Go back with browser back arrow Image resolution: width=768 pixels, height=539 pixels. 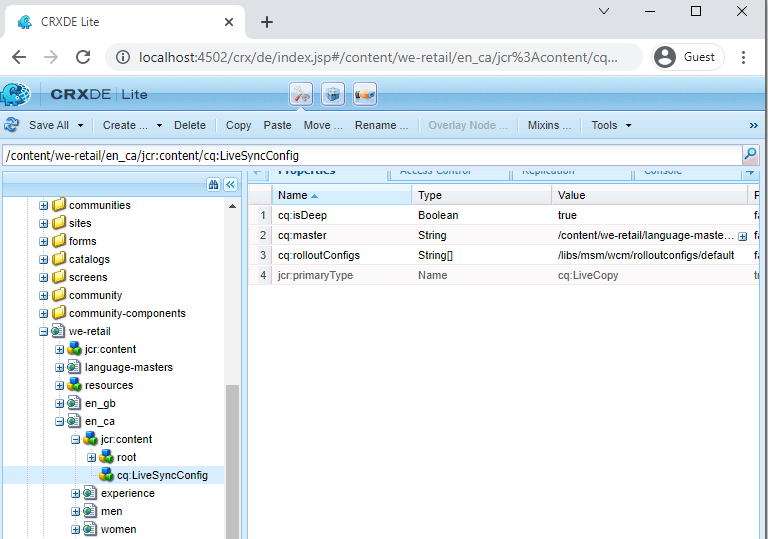point(19,57)
